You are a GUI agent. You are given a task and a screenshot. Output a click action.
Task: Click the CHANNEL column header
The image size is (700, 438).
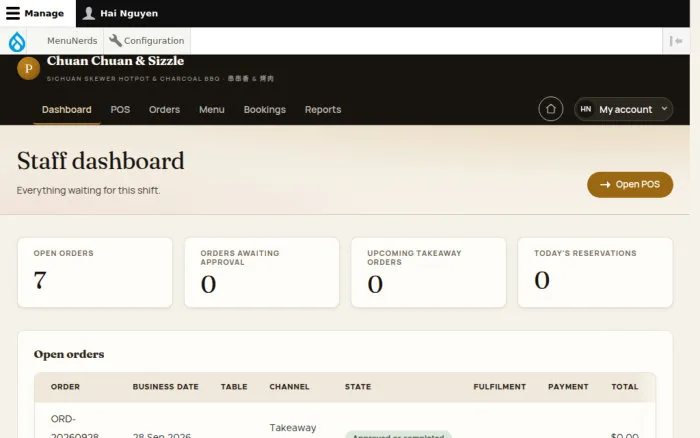pyautogui.click(x=289, y=387)
